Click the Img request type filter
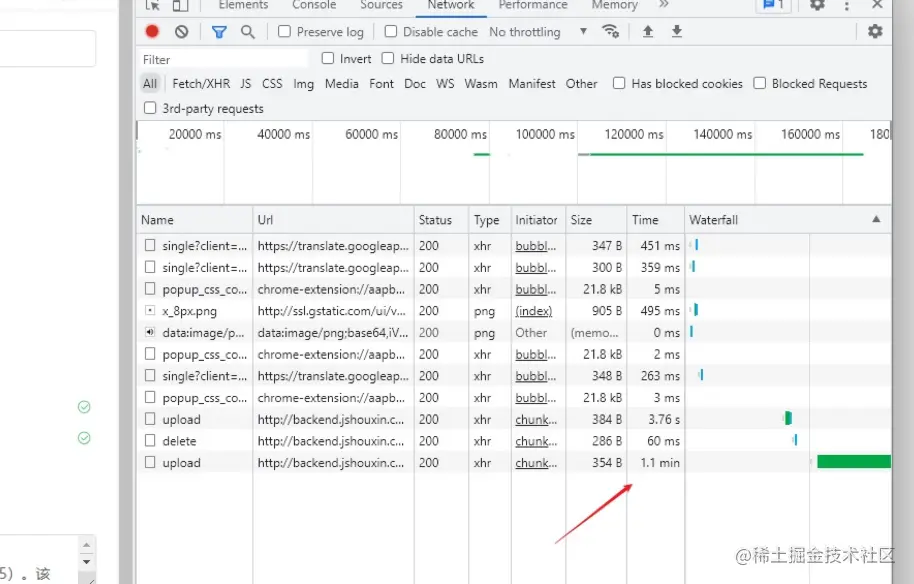The image size is (914, 584). click(x=303, y=84)
